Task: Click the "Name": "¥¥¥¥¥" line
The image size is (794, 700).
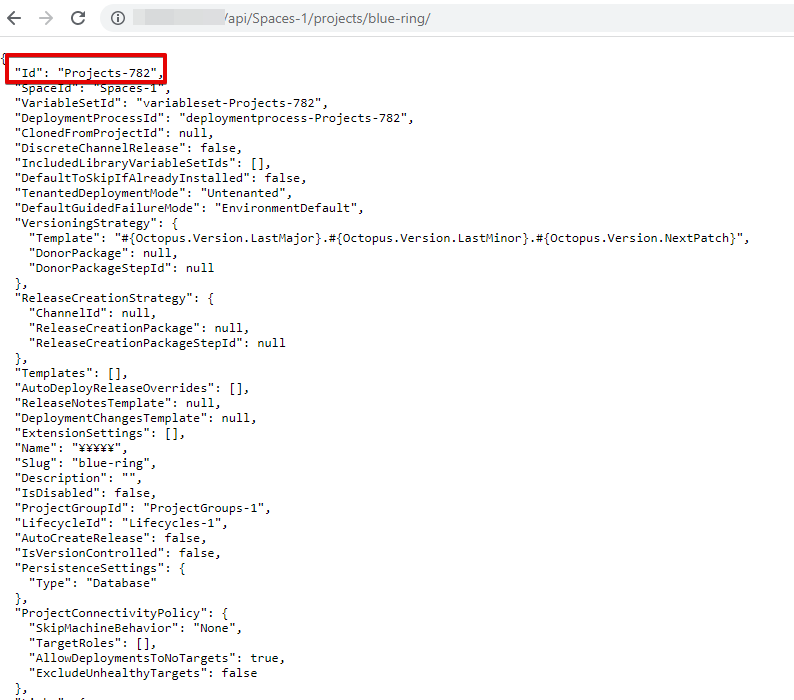Action: (71, 448)
